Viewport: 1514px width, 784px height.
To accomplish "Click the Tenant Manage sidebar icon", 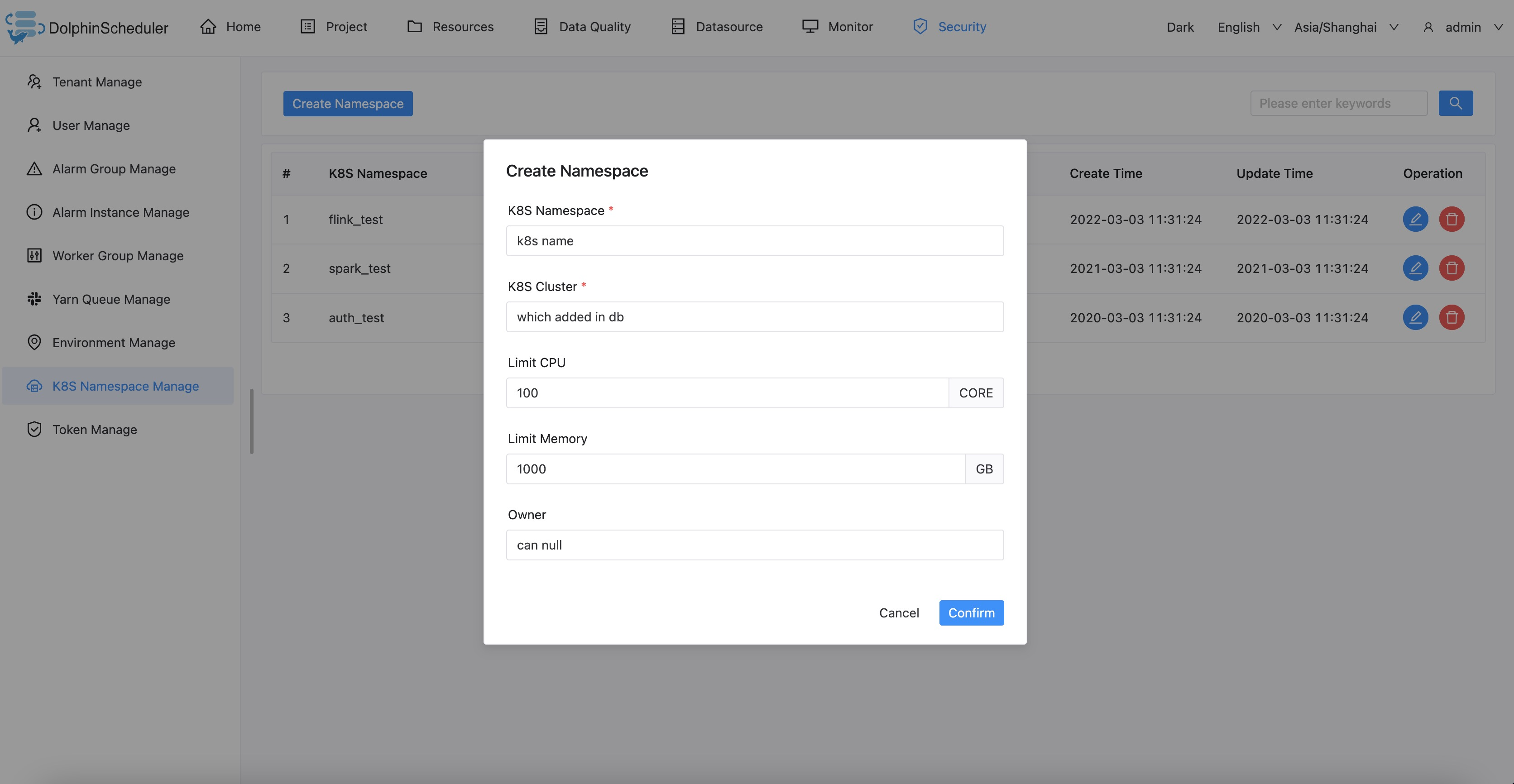I will 34,81.
